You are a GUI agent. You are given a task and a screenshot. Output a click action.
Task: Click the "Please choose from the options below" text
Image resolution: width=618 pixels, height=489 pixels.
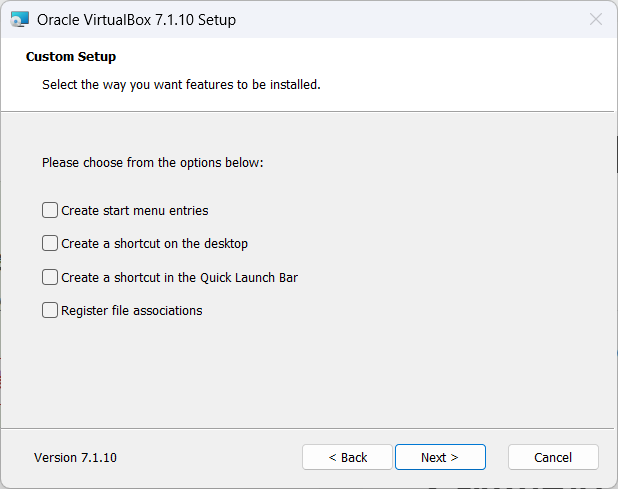coord(152,162)
